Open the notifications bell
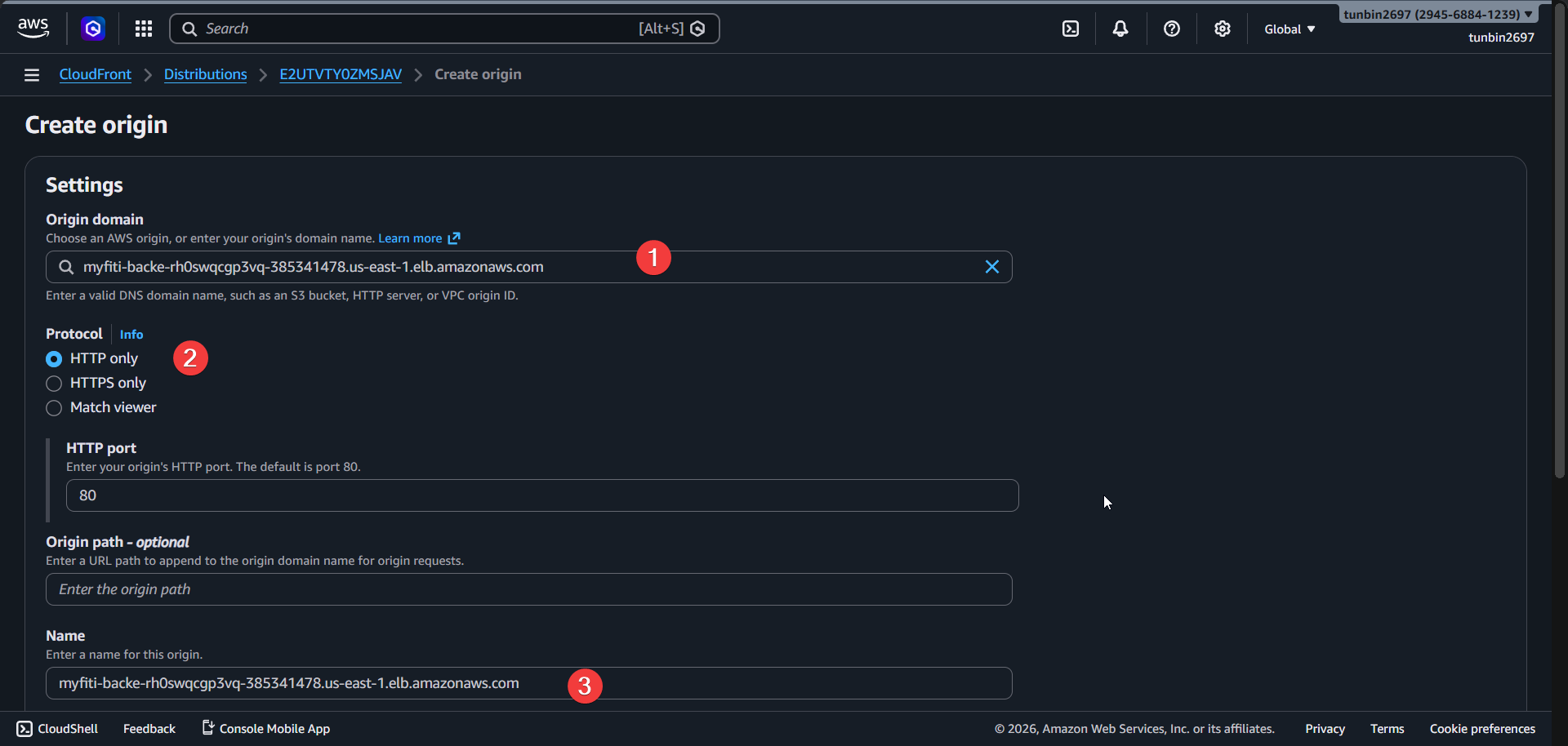The image size is (1568, 746). tap(1120, 28)
